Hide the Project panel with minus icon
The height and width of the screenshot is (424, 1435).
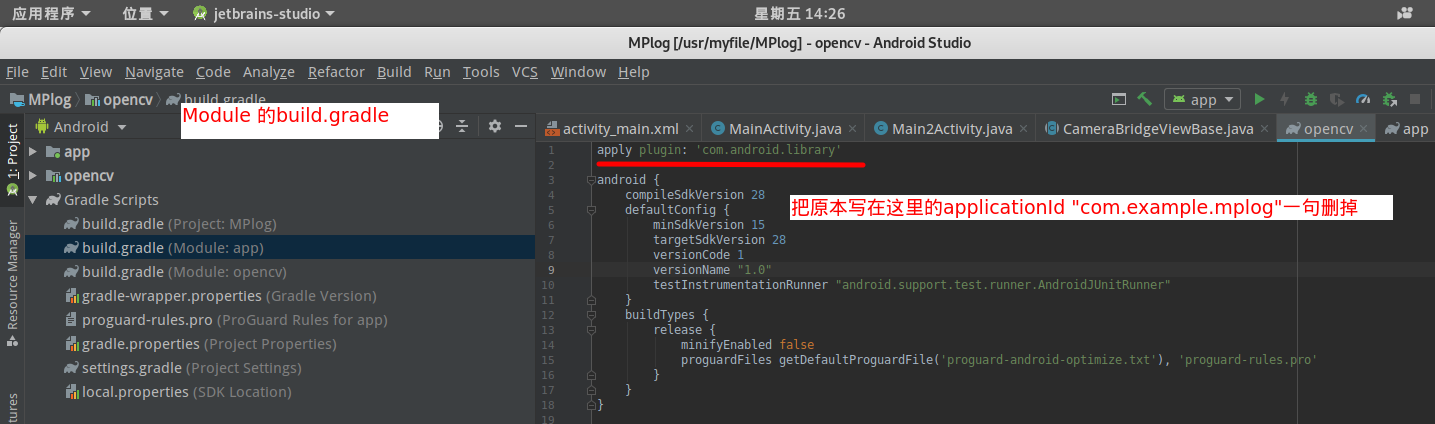(520, 127)
